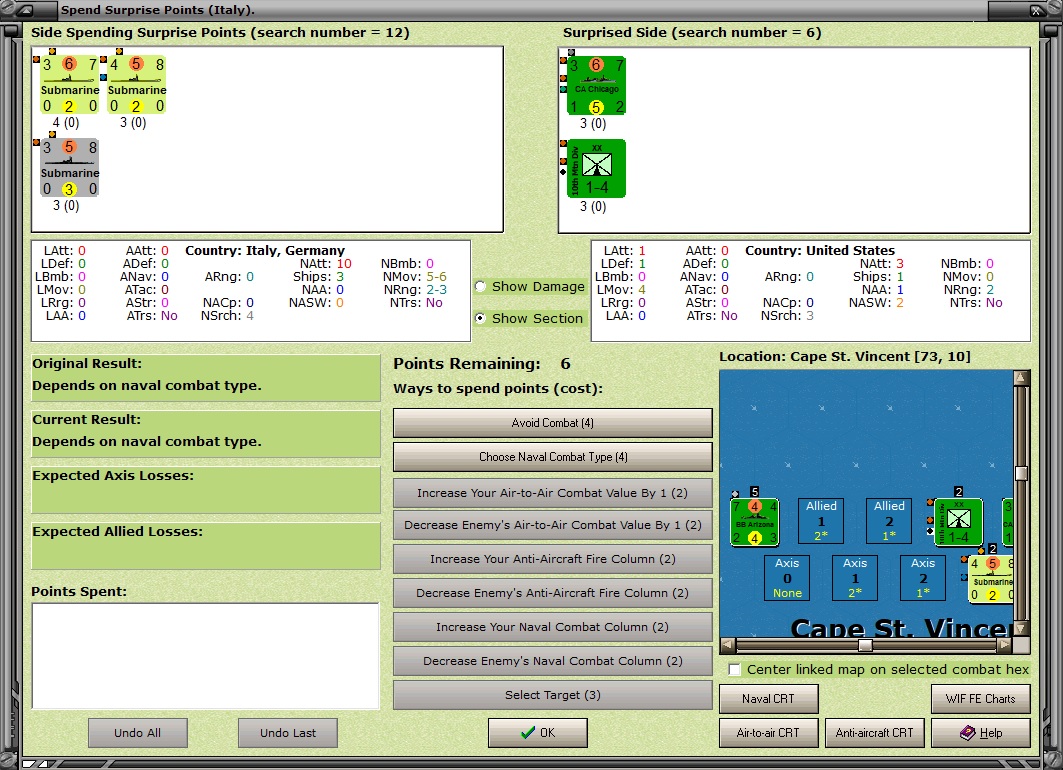Click the 'Points Remaining:' label

tap(467, 364)
